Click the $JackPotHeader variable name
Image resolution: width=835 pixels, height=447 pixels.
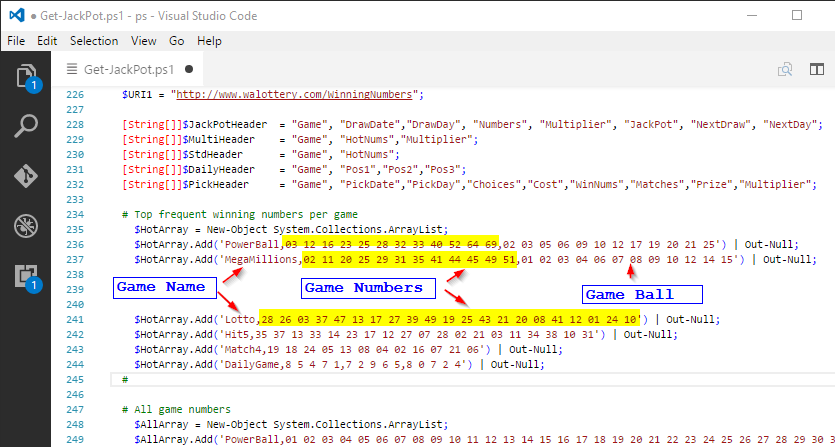(x=225, y=125)
